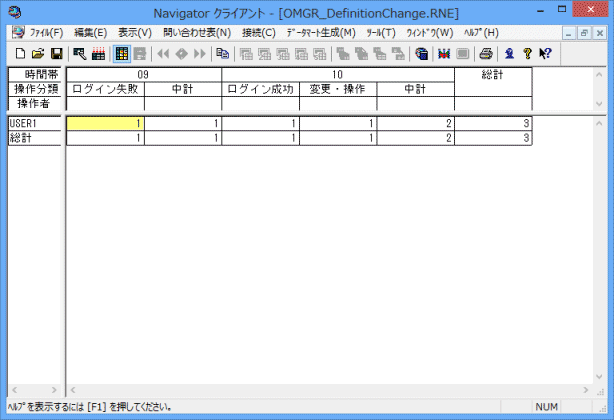
Task: Open the ツール(T) menu
Action: tap(381, 33)
